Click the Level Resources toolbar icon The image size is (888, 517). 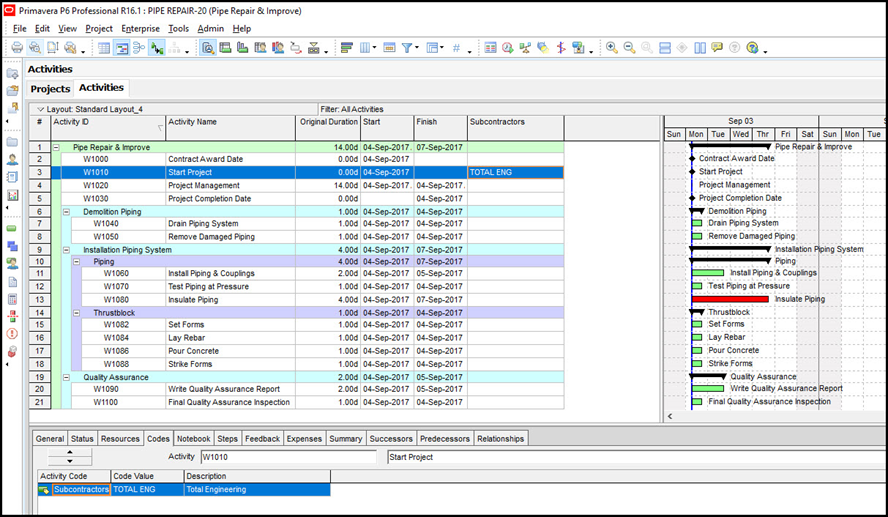point(526,48)
